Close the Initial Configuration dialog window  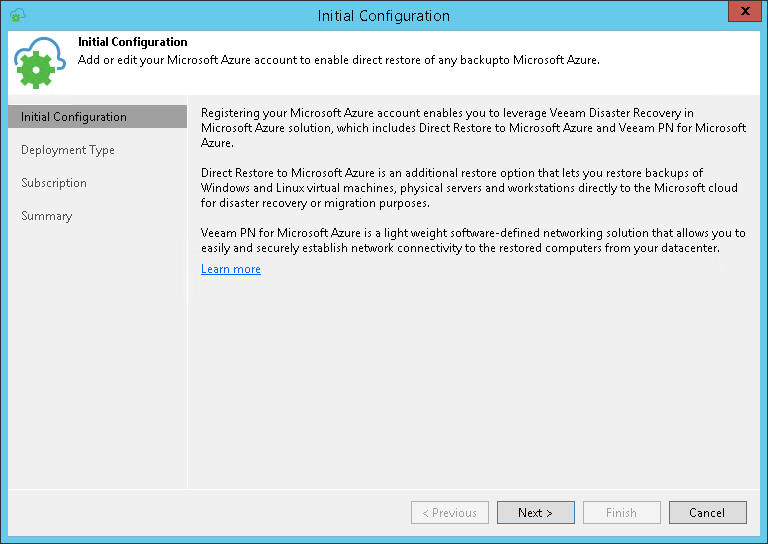click(x=742, y=14)
